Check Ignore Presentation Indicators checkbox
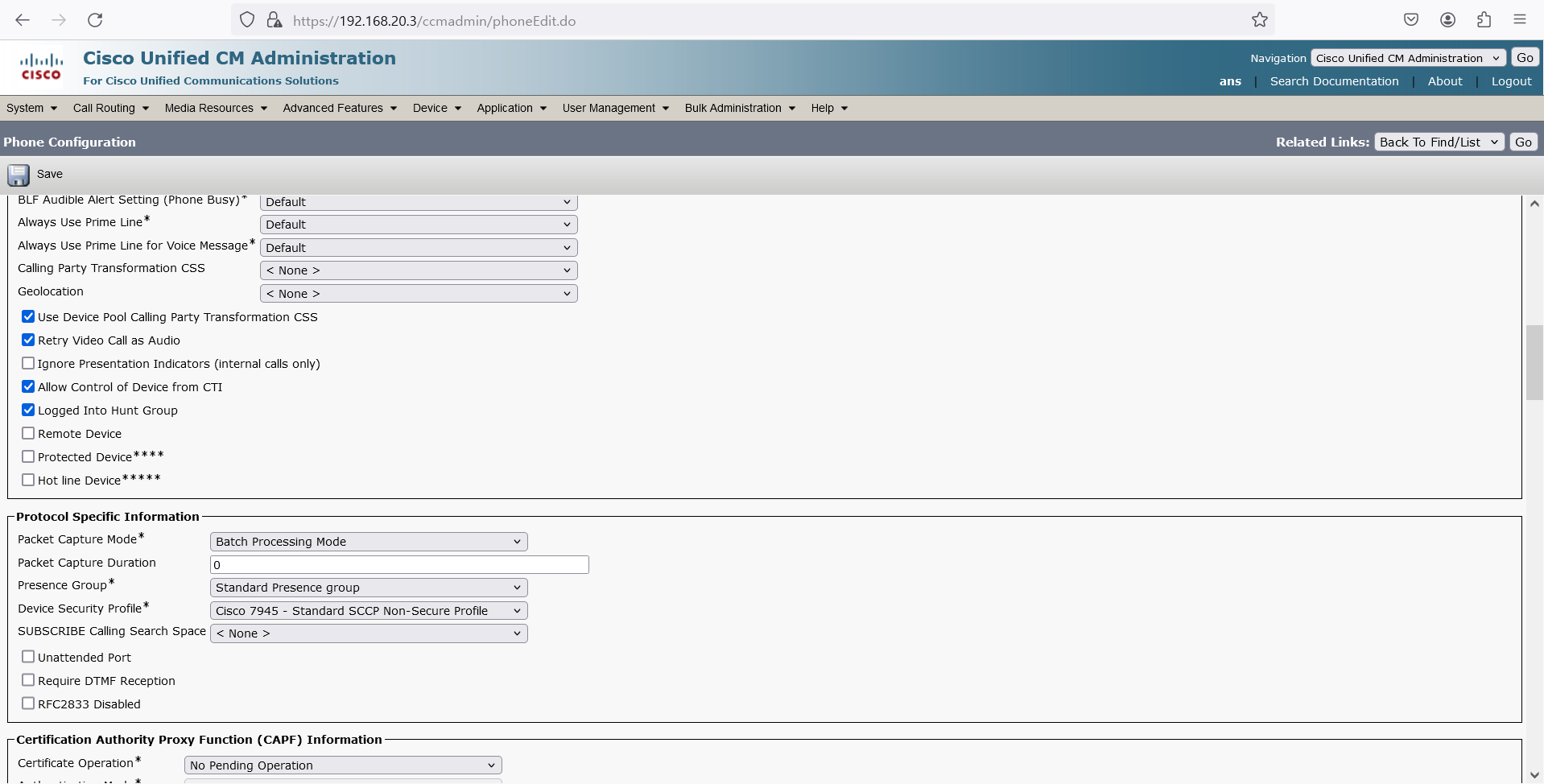Screen dimensions: 1544x784 28,363
